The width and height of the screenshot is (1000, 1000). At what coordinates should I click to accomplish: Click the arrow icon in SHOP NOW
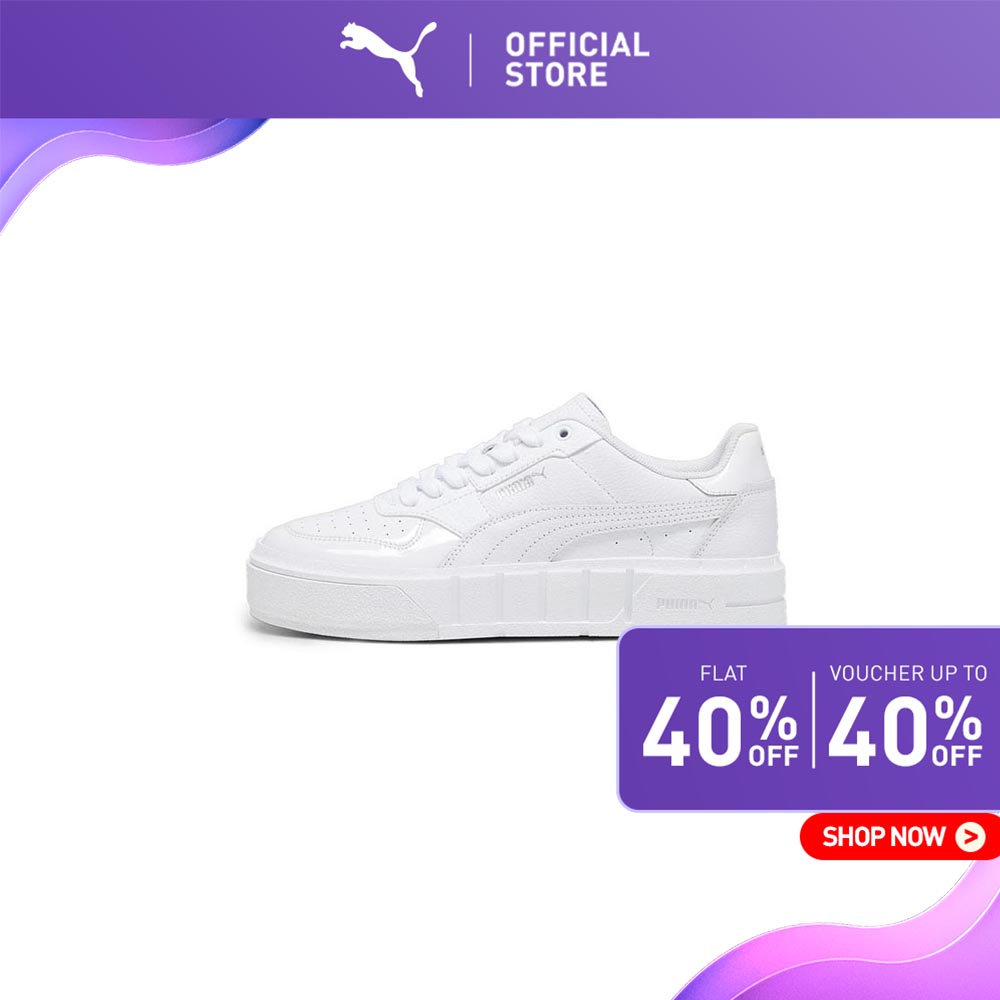point(970,836)
